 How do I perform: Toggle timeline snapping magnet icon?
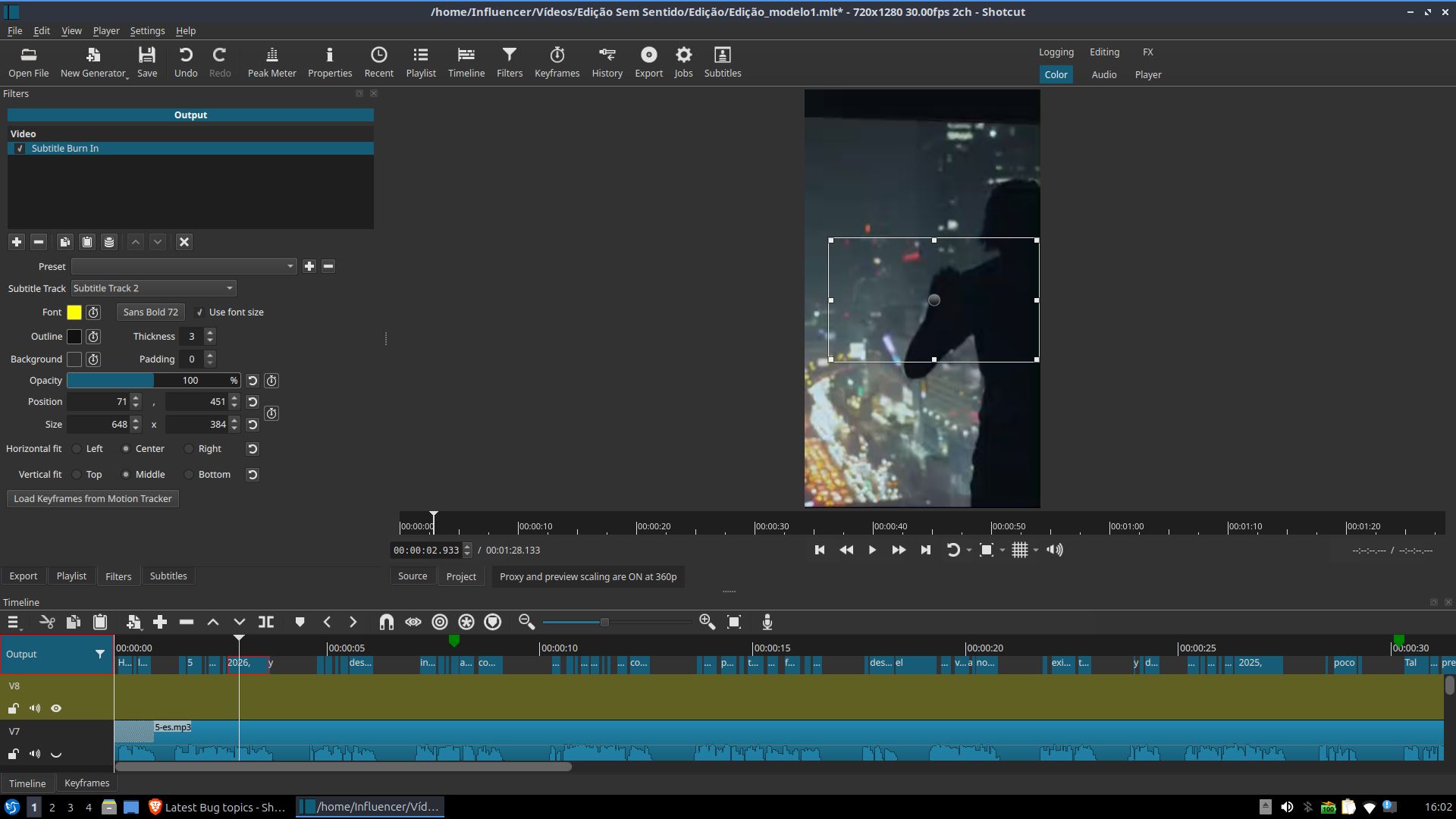386,623
